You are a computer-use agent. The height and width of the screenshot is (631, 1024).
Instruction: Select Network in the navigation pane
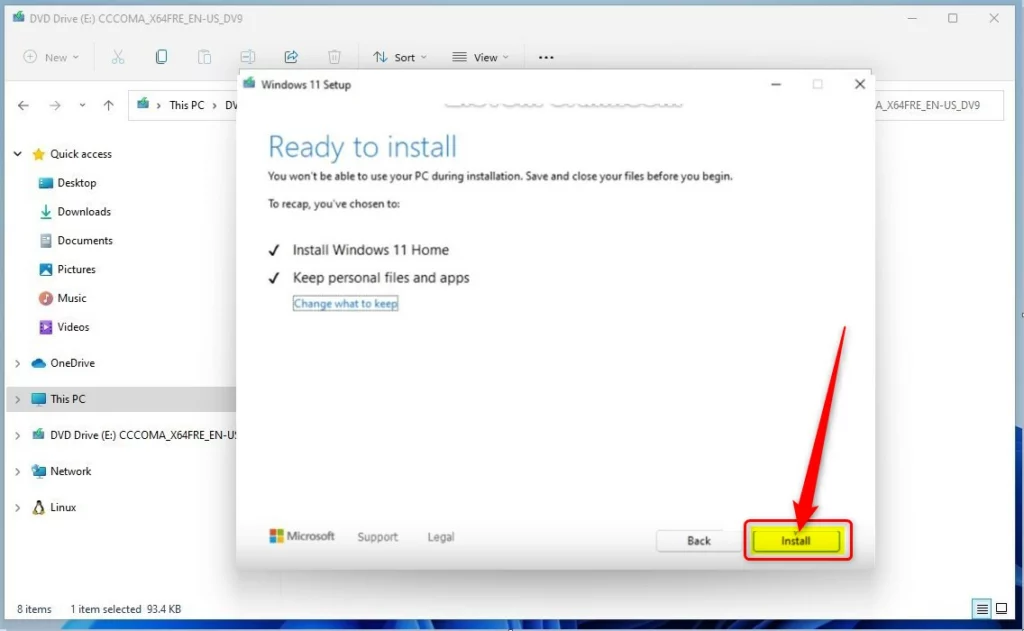(71, 472)
